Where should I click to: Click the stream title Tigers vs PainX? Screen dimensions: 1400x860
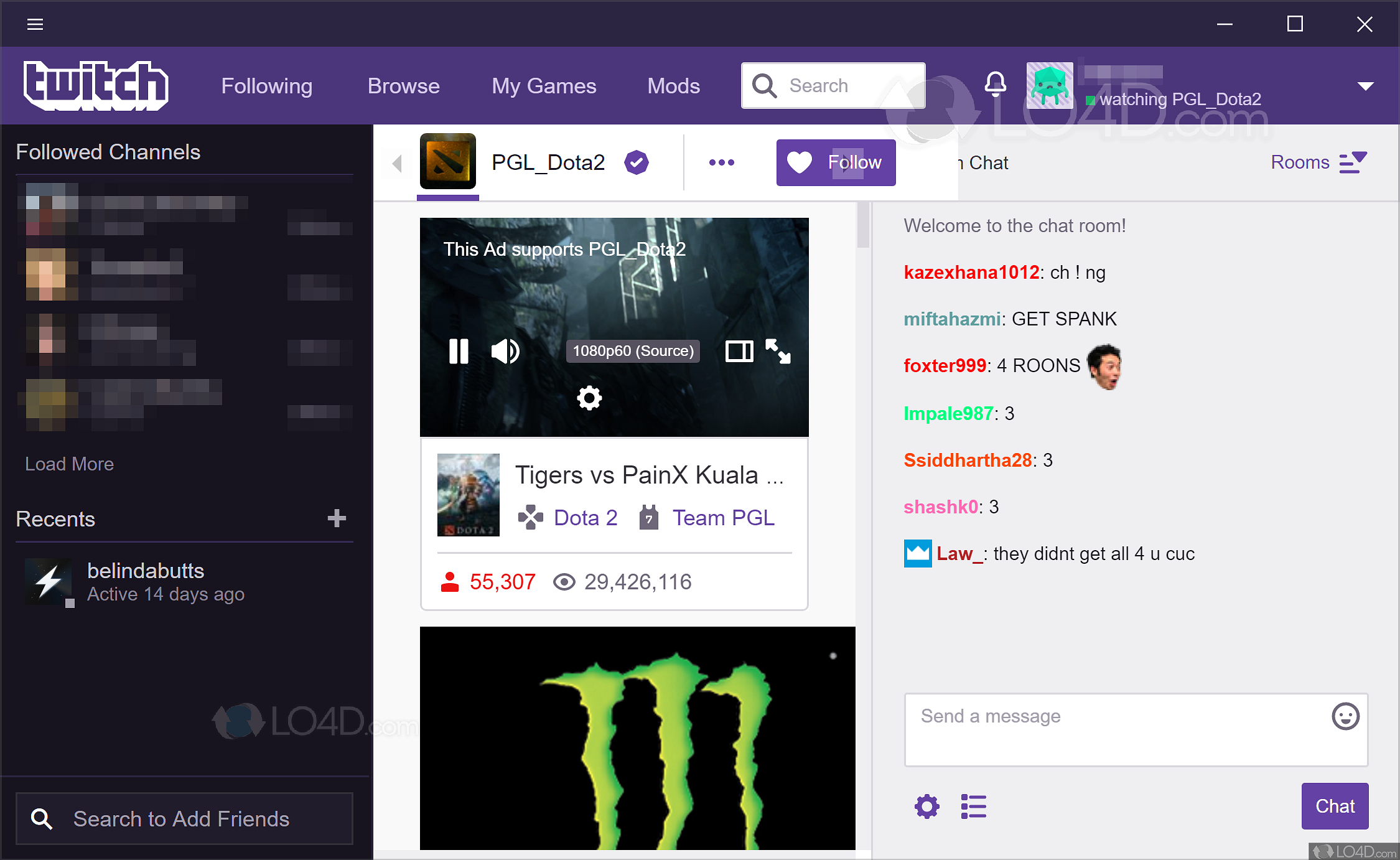coord(649,475)
